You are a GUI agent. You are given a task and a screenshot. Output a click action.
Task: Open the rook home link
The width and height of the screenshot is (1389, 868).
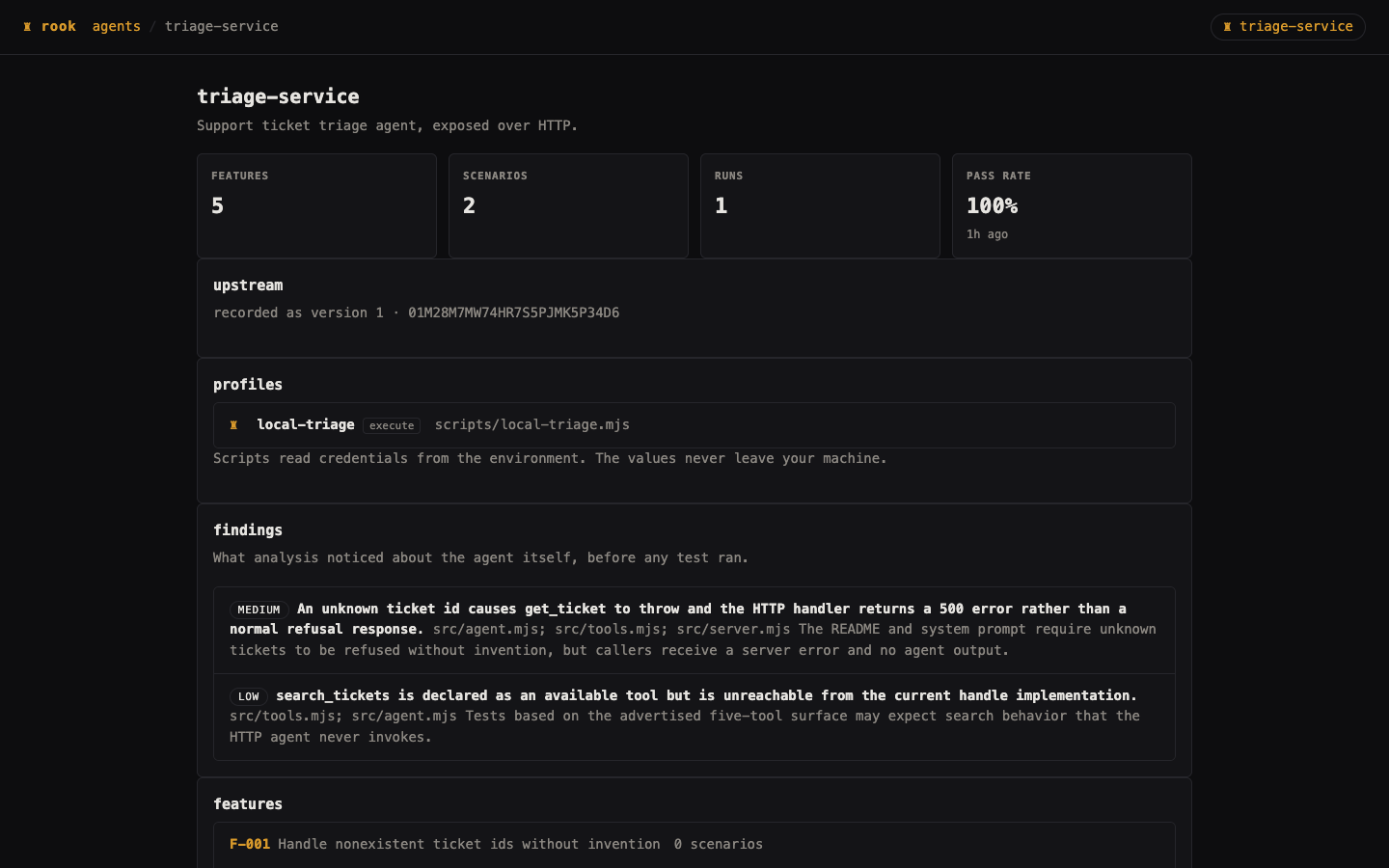pyautogui.click(x=49, y=27)
